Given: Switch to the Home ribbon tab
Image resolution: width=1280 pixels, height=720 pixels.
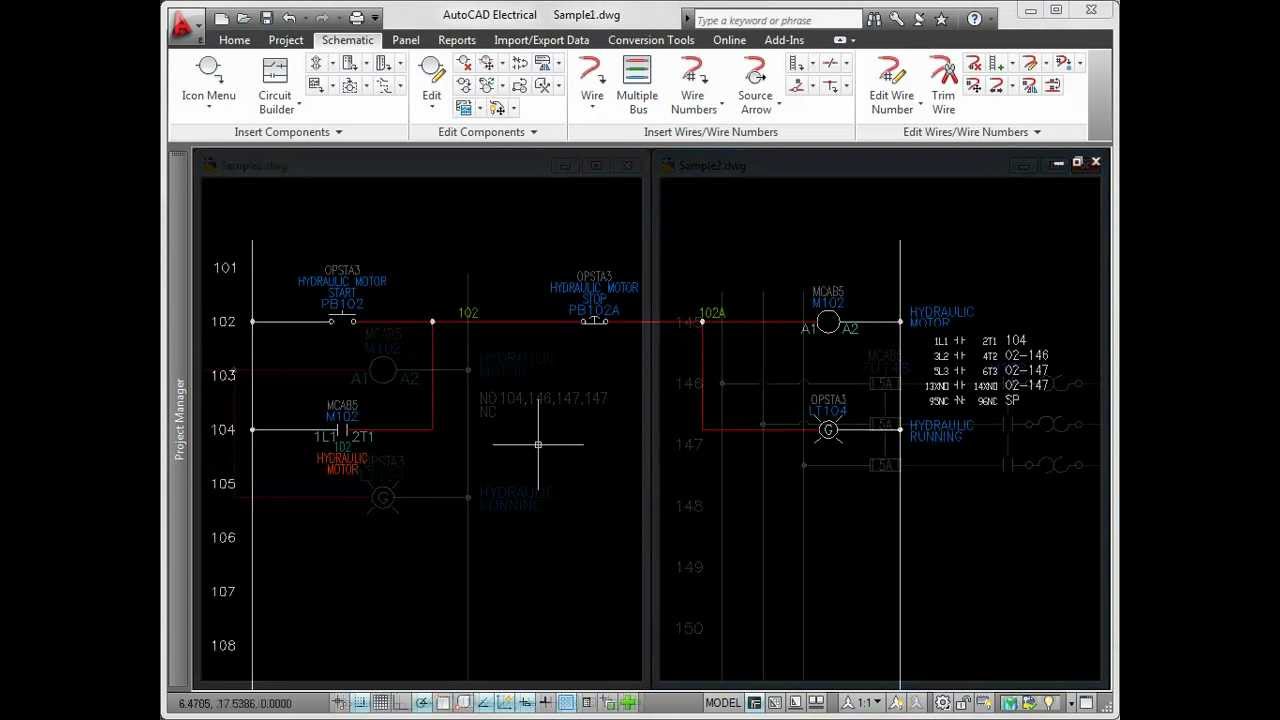Looking at the screenshot, I should 234,40.
